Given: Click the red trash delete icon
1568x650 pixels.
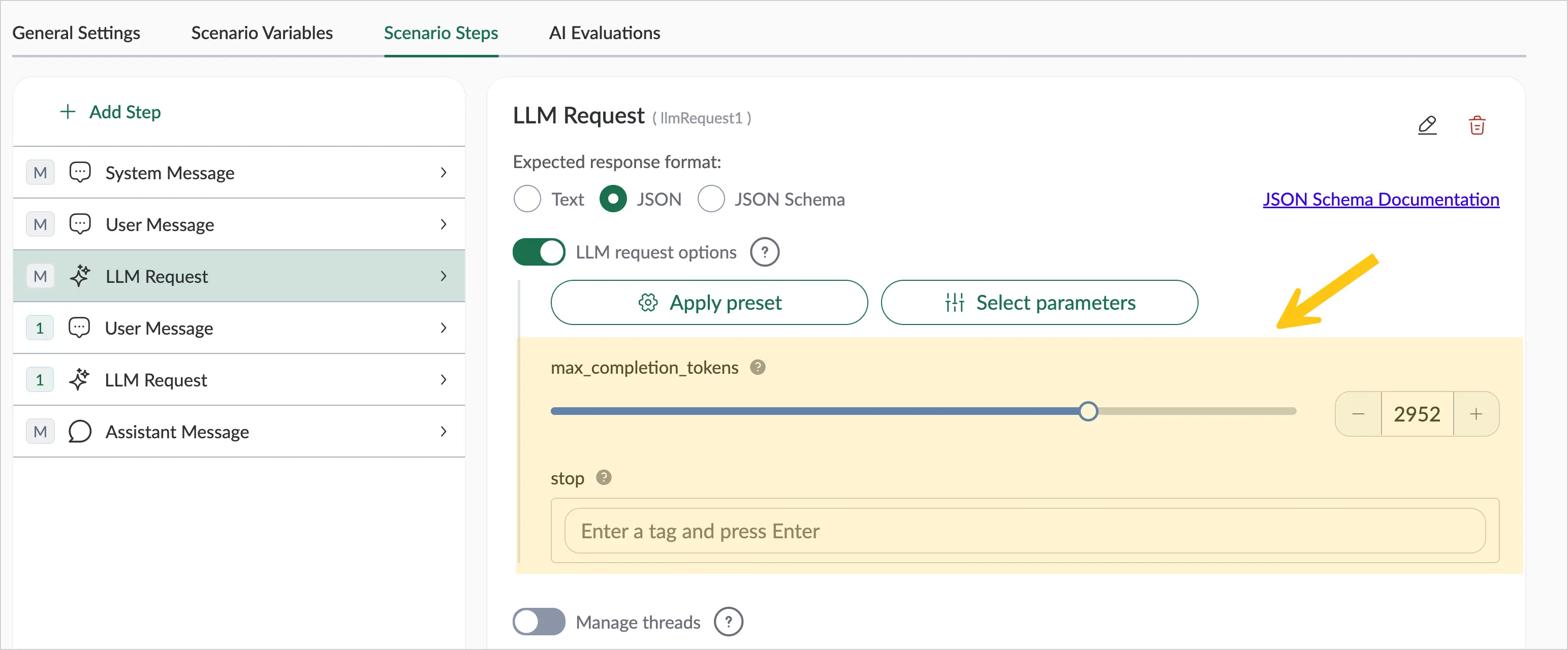Looking at the screenshot, I should coord(1477,125).
